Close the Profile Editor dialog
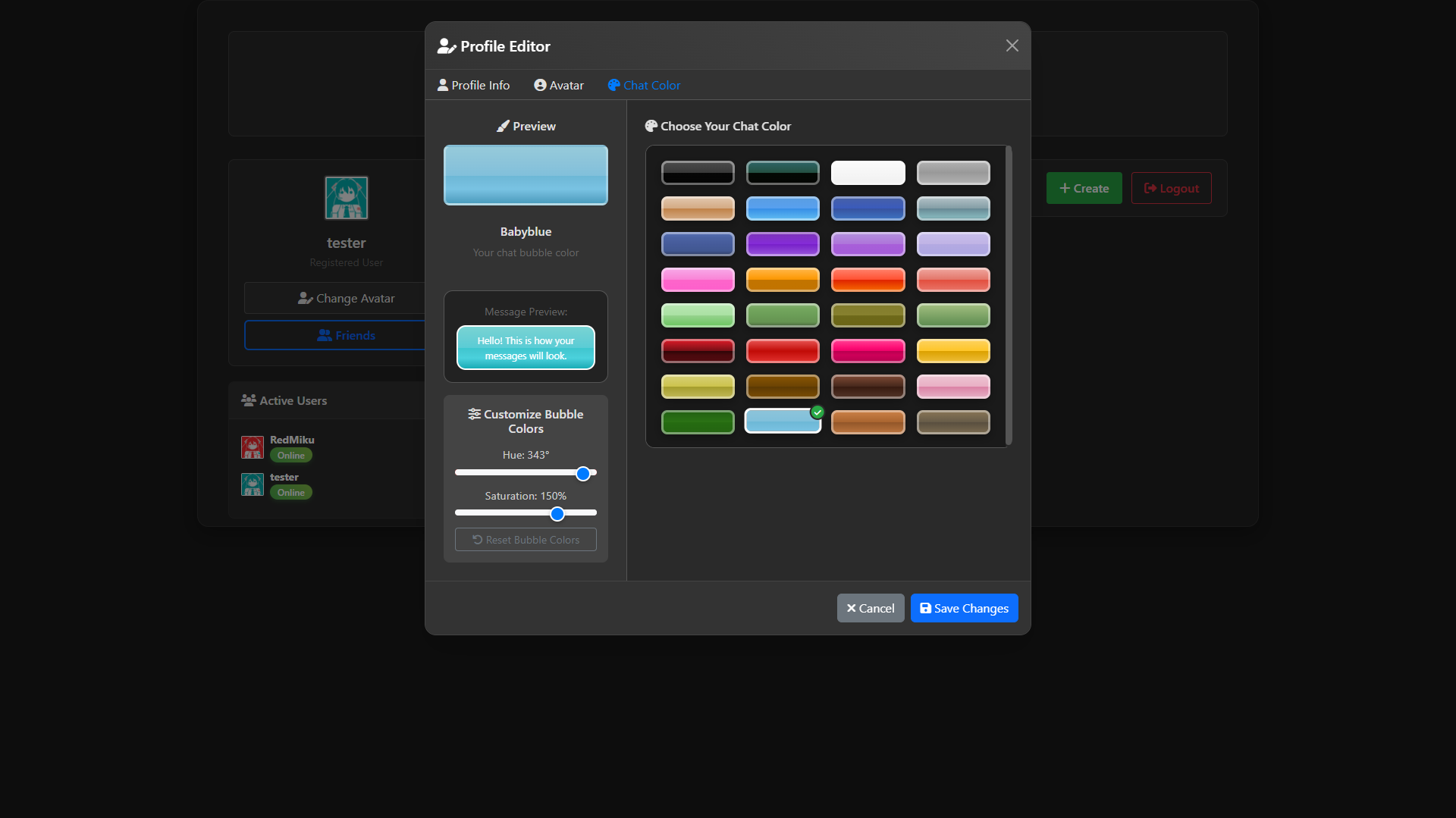 coord(1012,45)
